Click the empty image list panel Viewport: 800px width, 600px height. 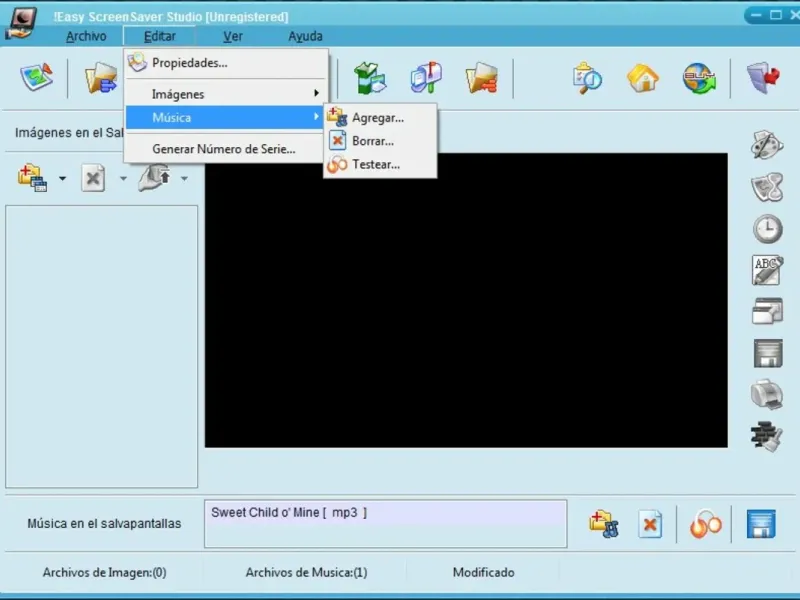102,346
